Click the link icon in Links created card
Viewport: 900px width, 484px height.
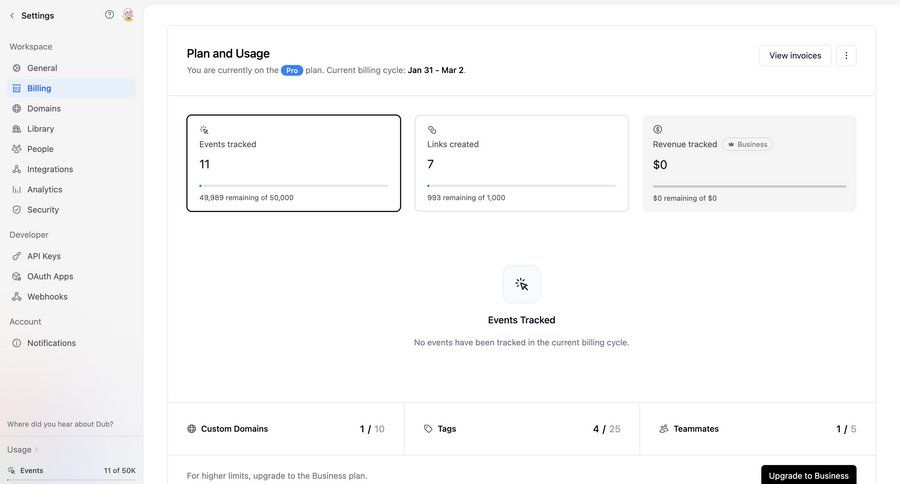coord(432,130)
